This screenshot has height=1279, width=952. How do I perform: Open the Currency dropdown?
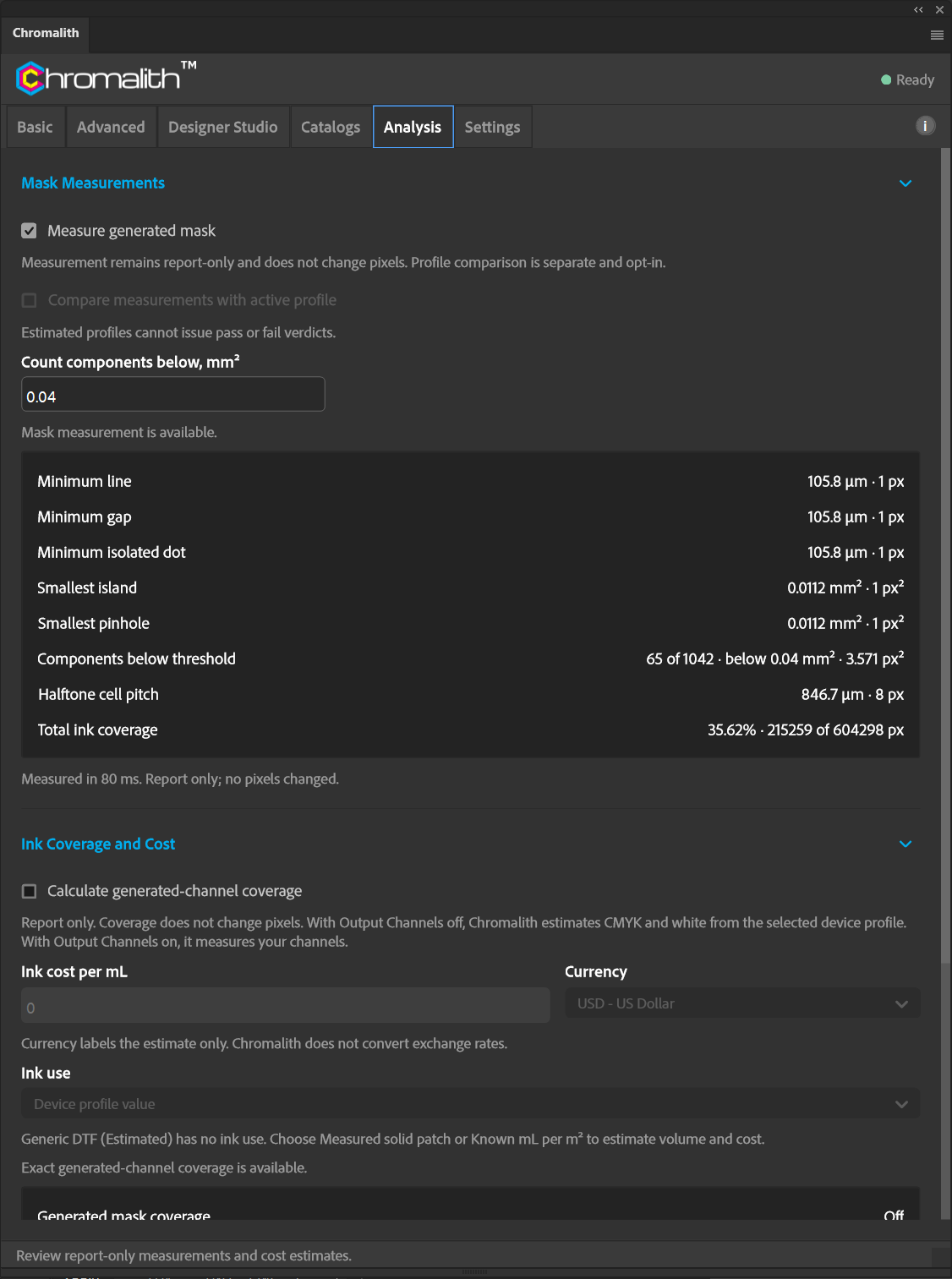point(742,1003)
